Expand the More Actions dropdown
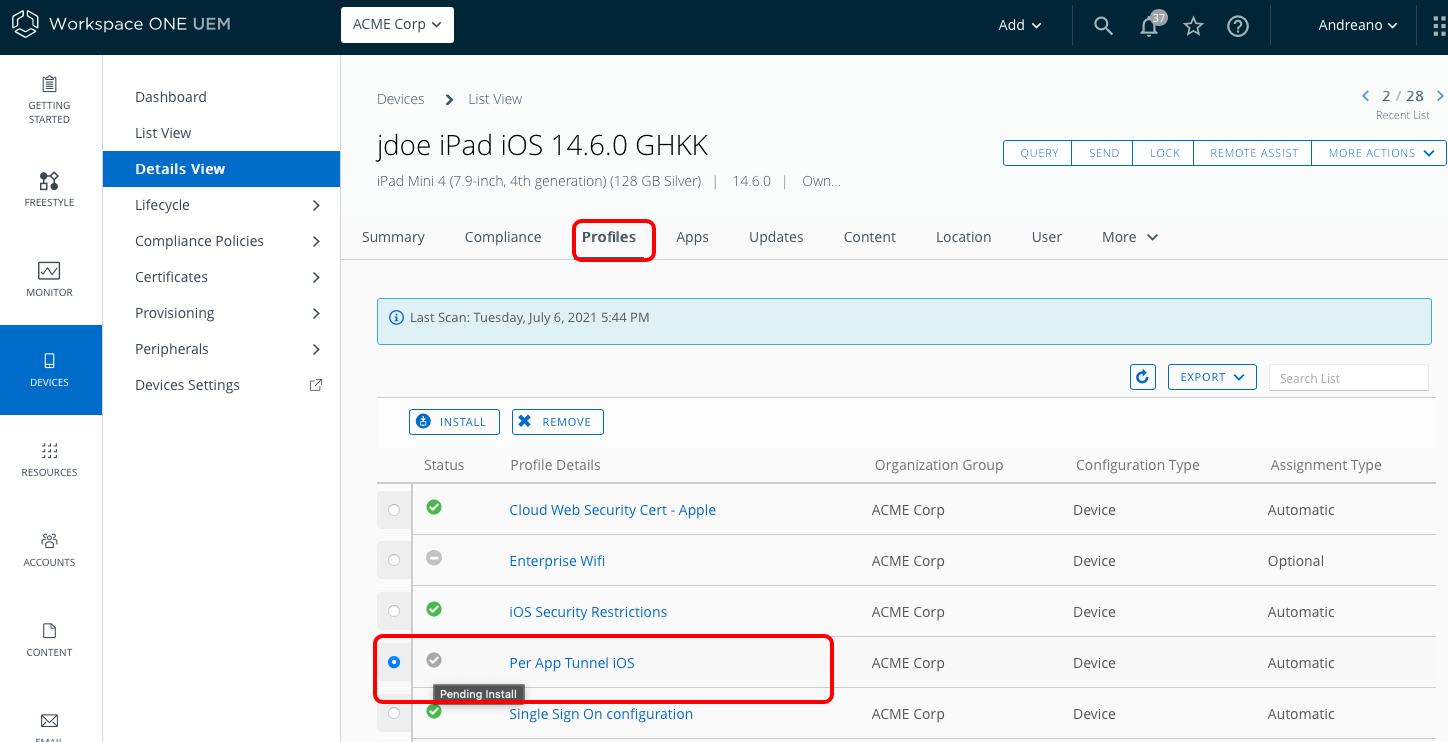The height and width of the screenshot is (742, 1448). pyautogui.click(x=1378, y=153)
